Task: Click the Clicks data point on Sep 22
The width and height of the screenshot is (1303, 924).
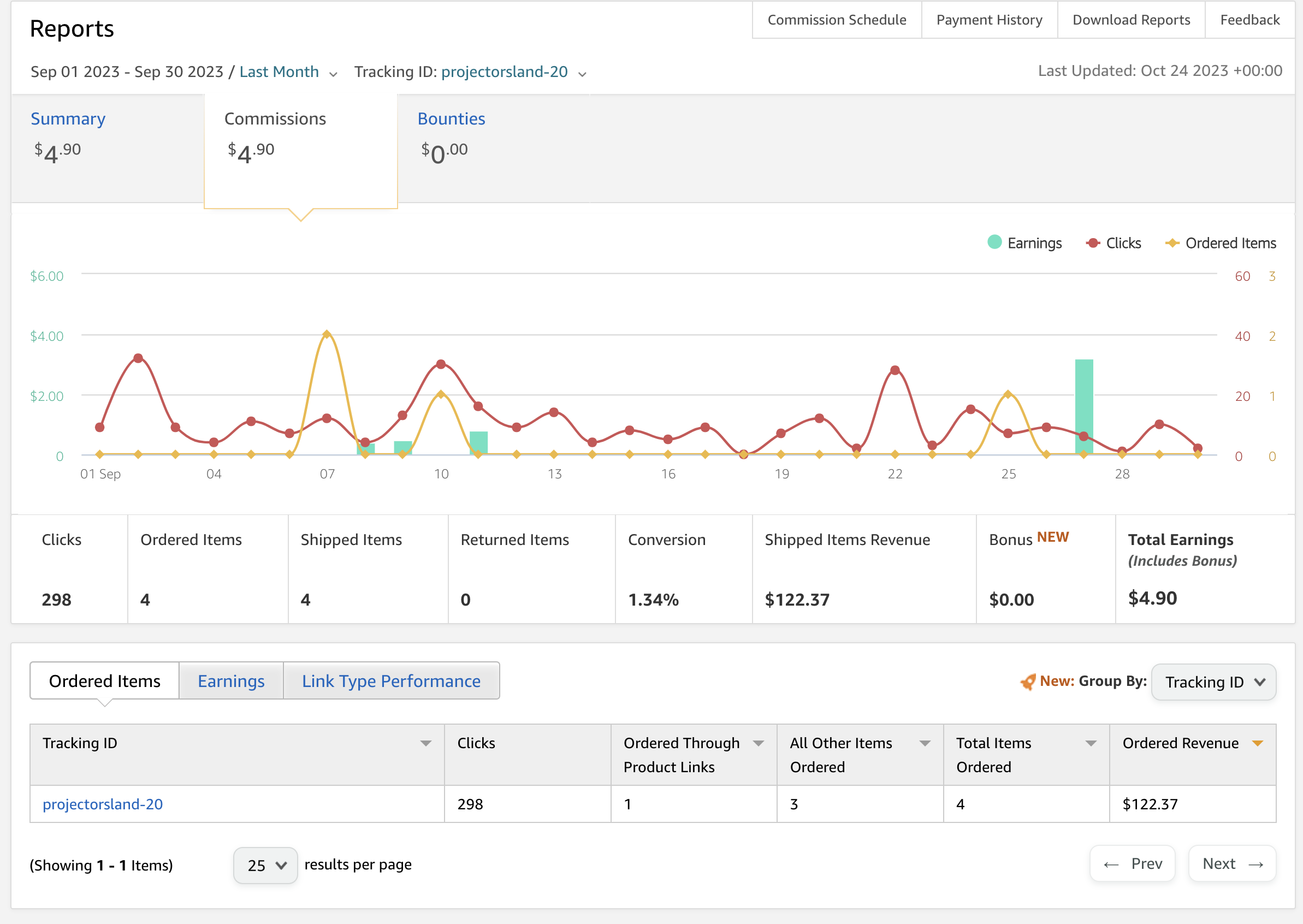Action: point(895,370)
